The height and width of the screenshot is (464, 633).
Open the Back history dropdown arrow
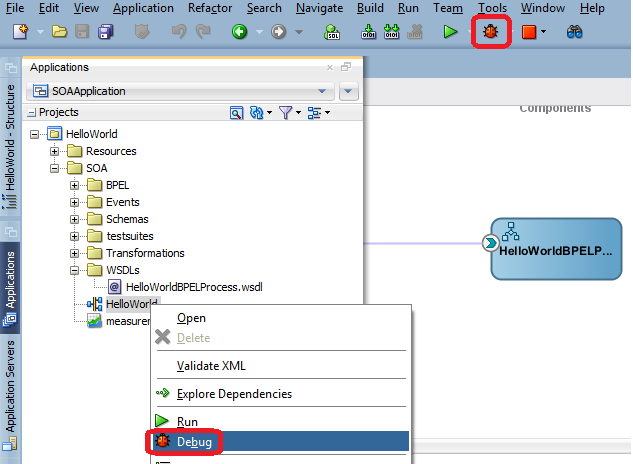pyautogui.click(x=259, y=32)
